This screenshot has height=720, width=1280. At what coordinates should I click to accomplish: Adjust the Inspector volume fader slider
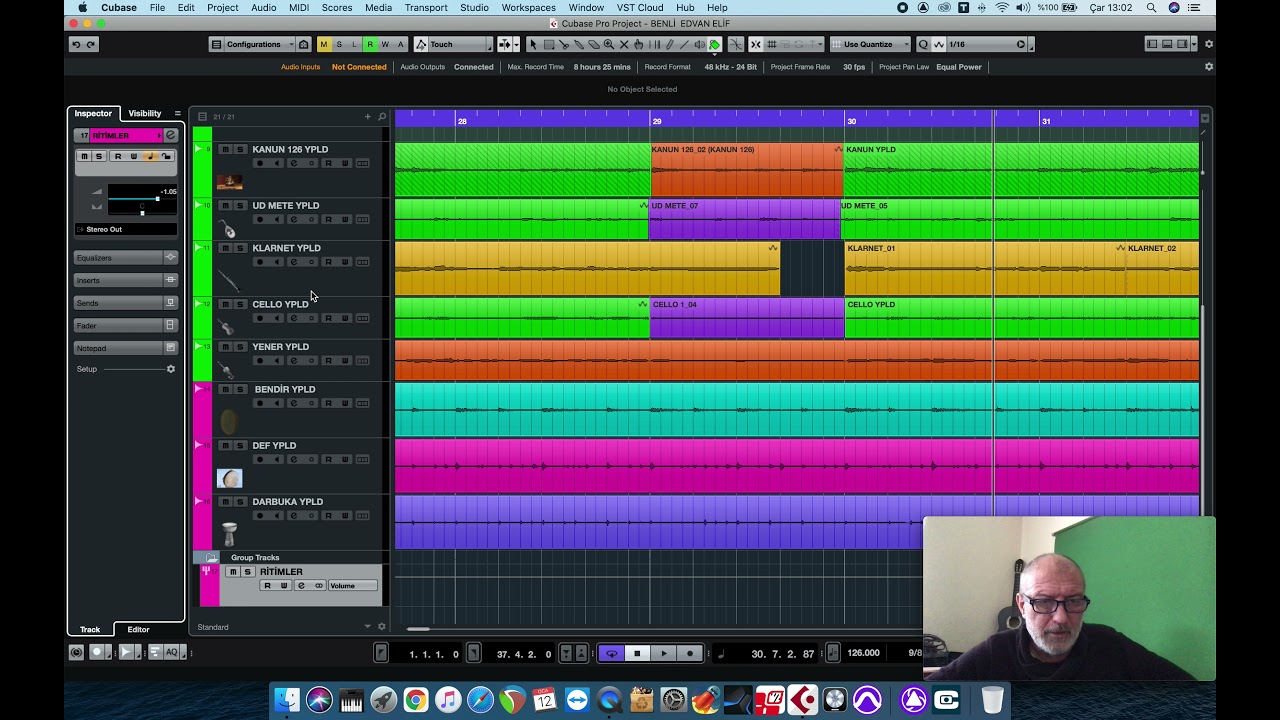141,199
